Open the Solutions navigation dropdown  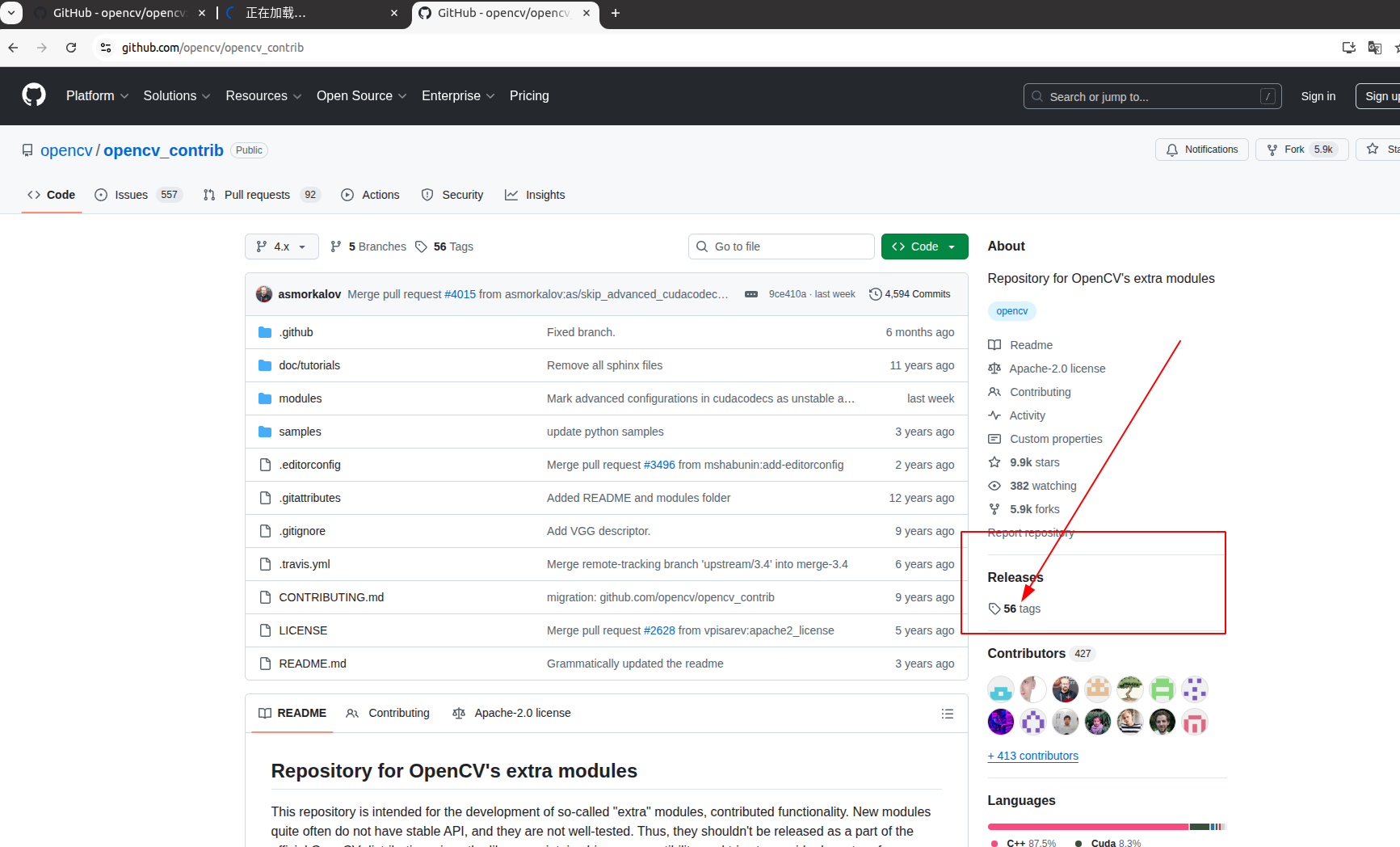tap(177, 95)
